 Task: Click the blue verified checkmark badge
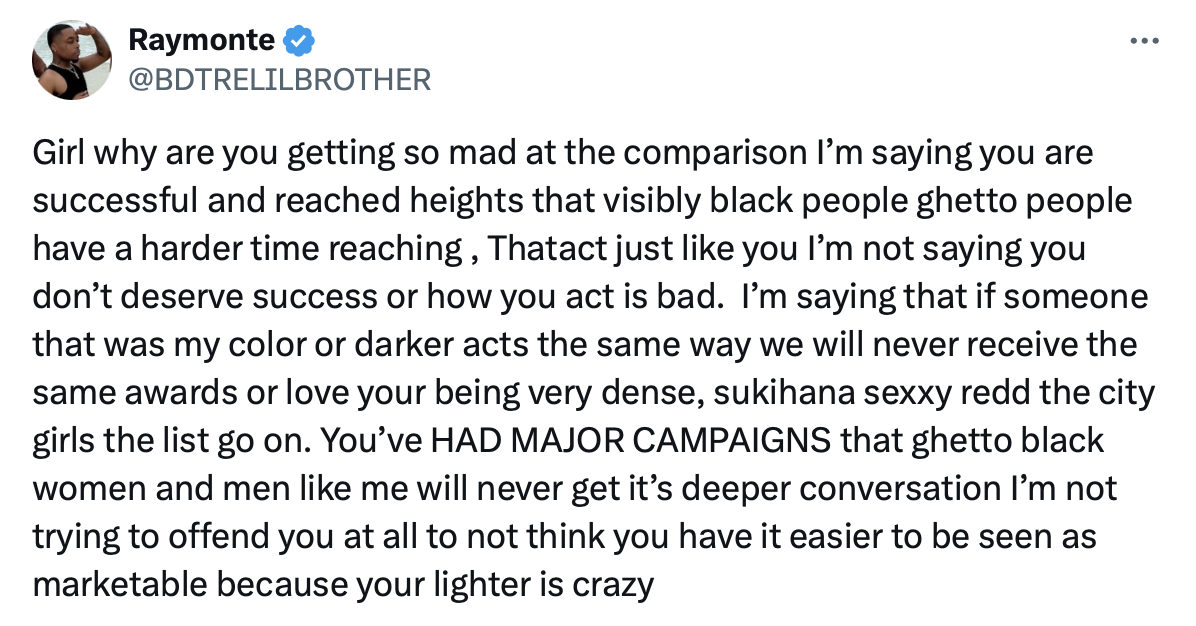coord(298,40)
